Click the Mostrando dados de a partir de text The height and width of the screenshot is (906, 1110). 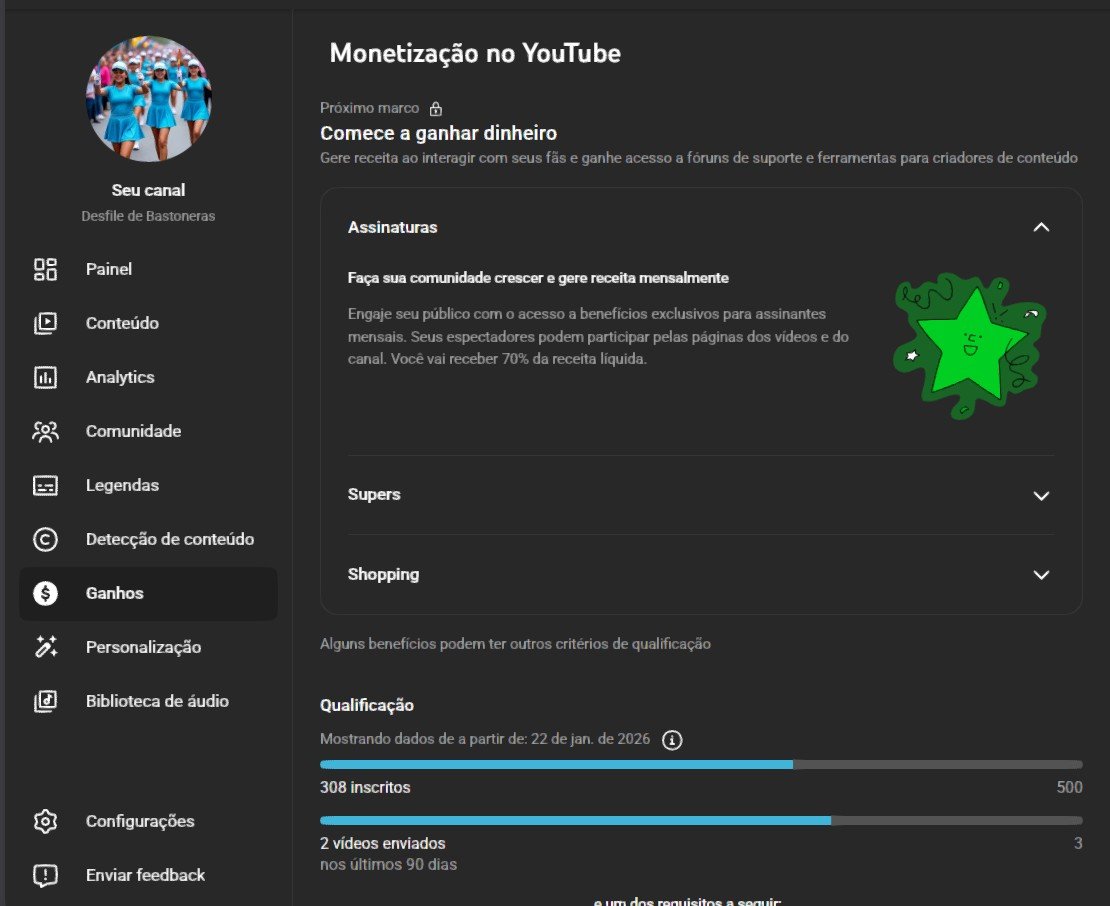485,739
